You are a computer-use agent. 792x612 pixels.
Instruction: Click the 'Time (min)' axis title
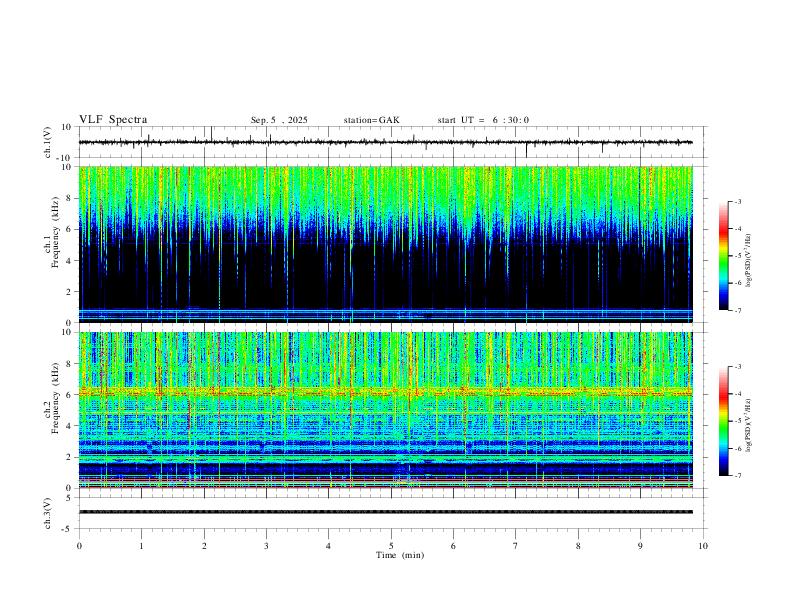coord(400,555)
